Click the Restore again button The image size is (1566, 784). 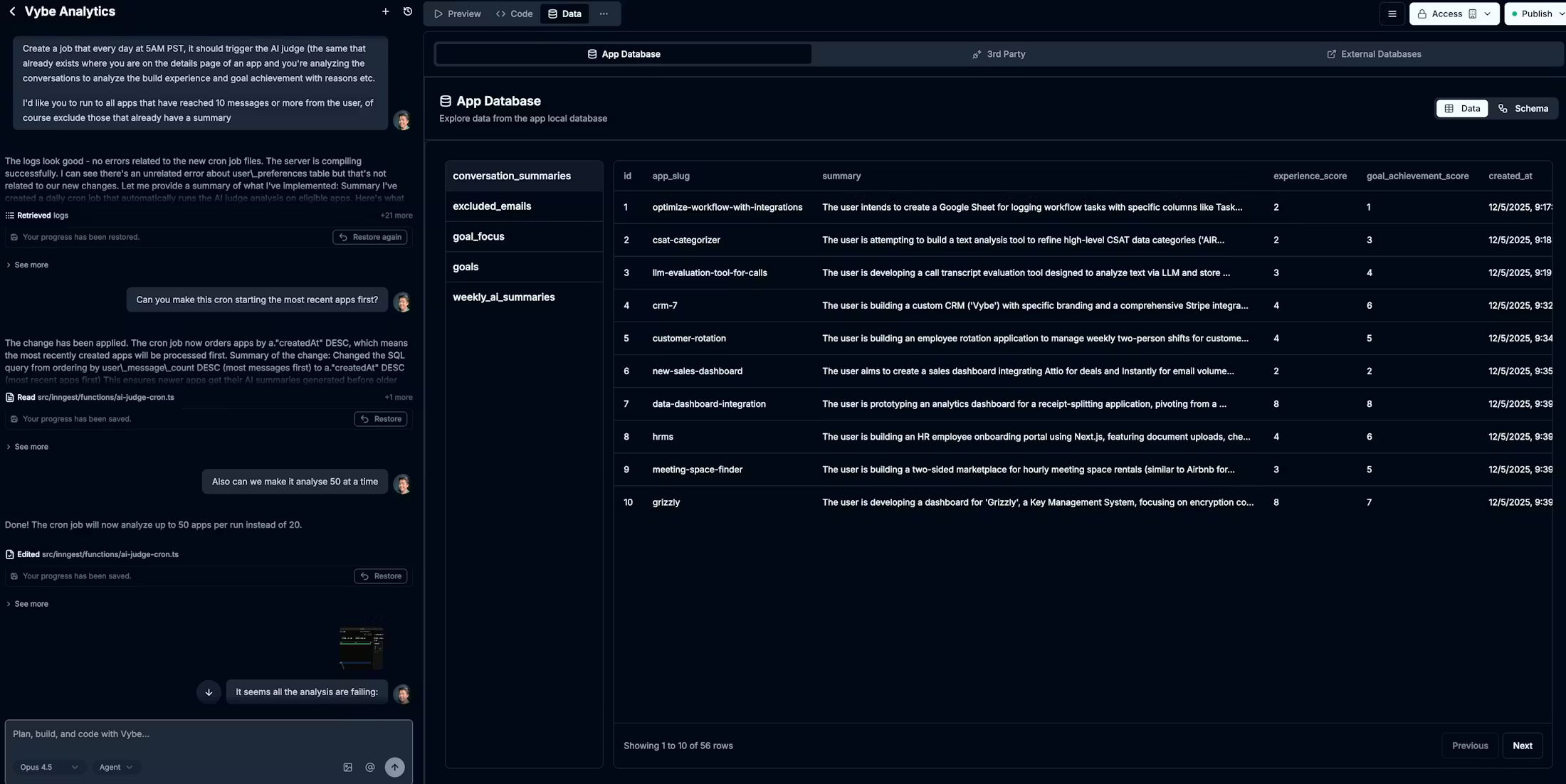[x=369, y=237]
